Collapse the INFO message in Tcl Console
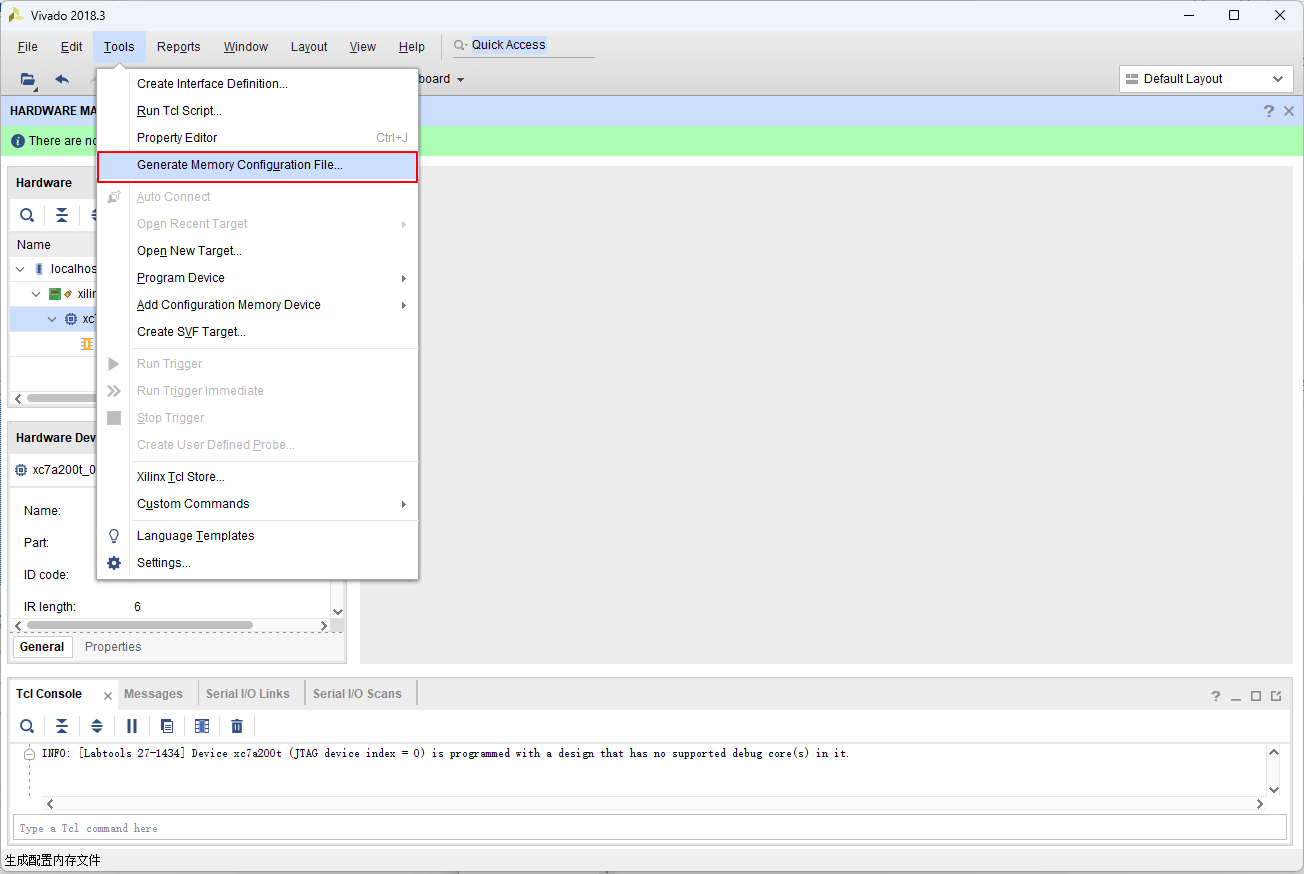The height and width of the screenshot is (874, 1304). click(29, 754)
